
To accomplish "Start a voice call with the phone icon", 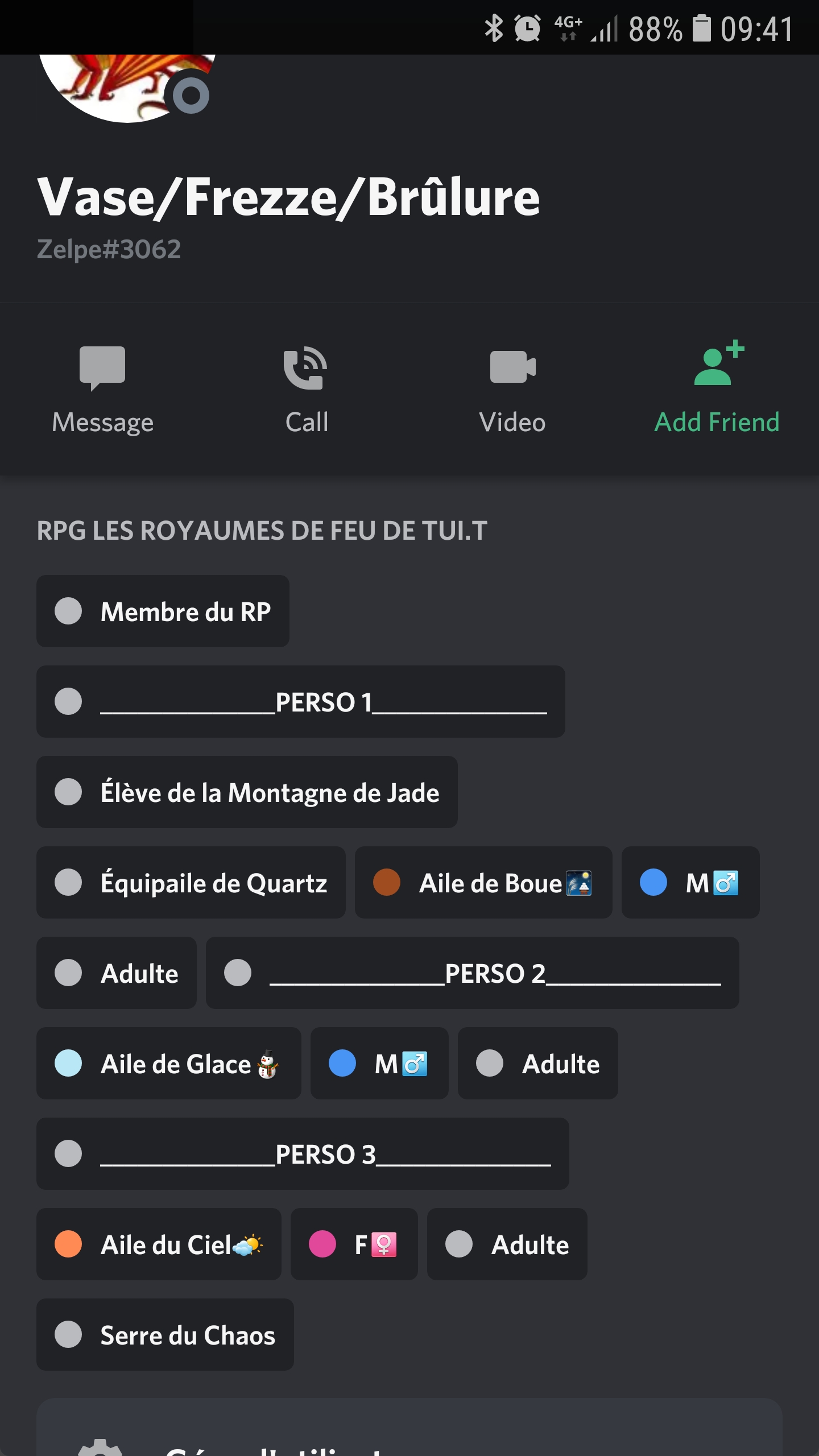I will 305,367.
